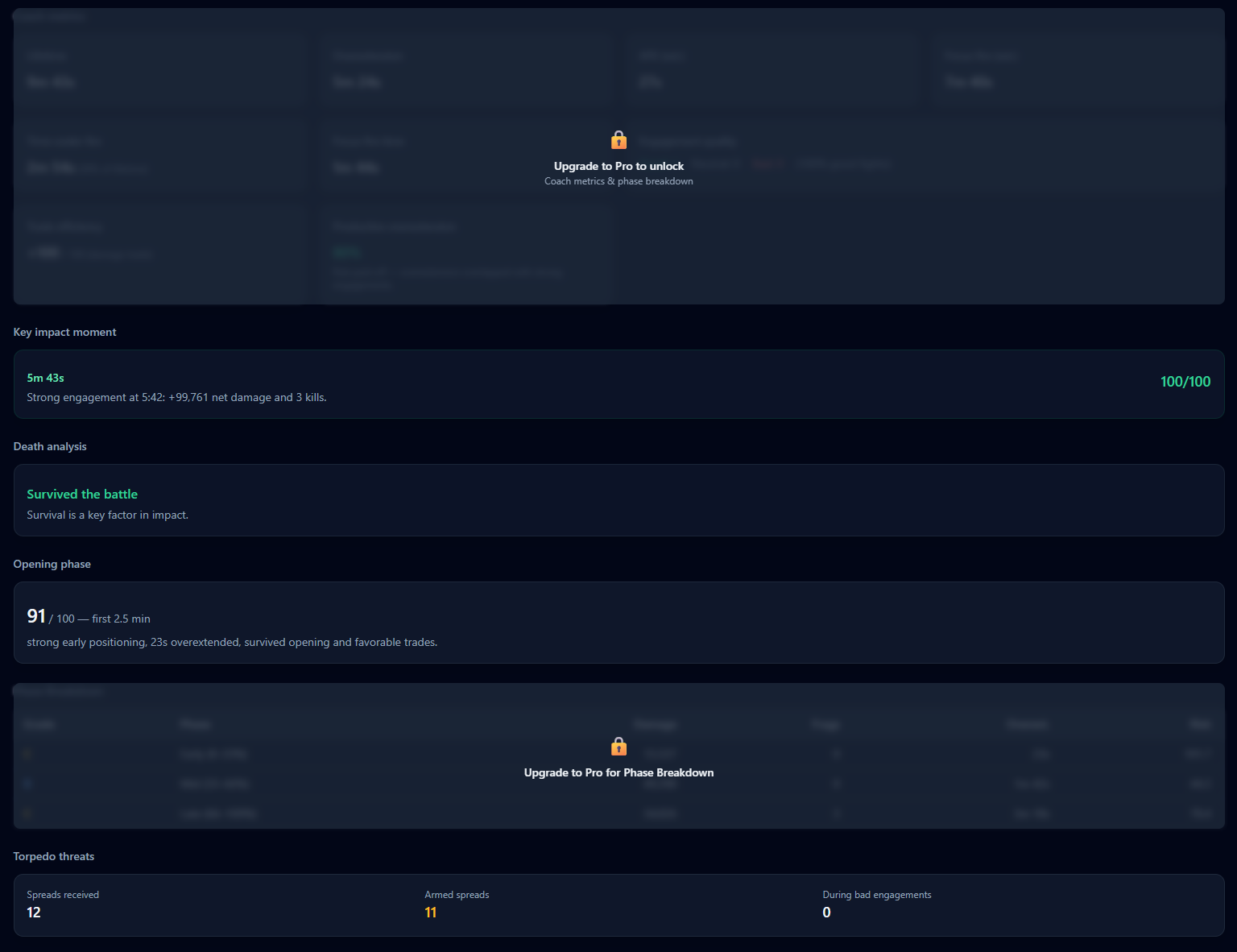Click the Opening phase heading

pyautogui.click(x=52, y=564)
